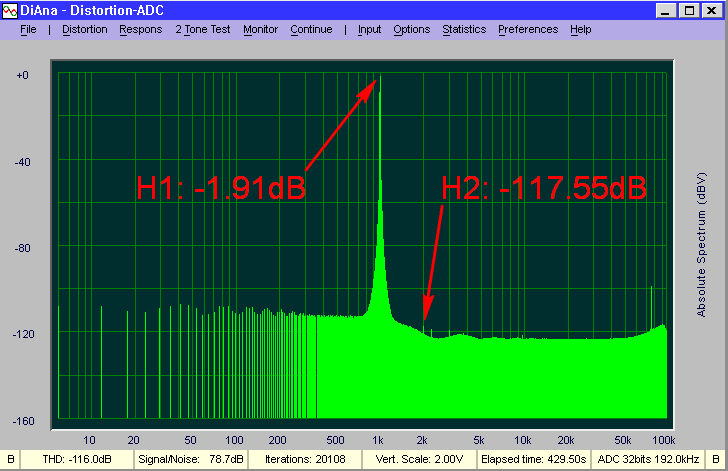
Task: Maximize the DiAna window
Action: coord(689,11)
